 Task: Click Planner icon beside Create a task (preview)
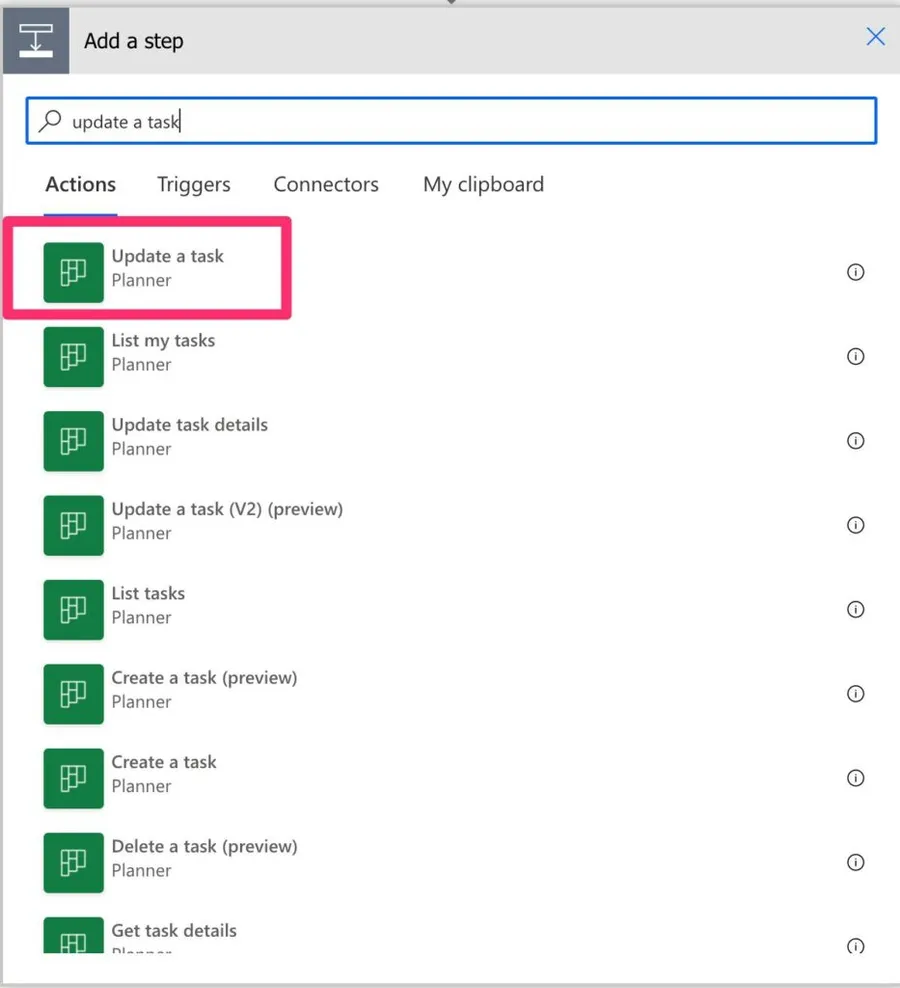[74, 694]
